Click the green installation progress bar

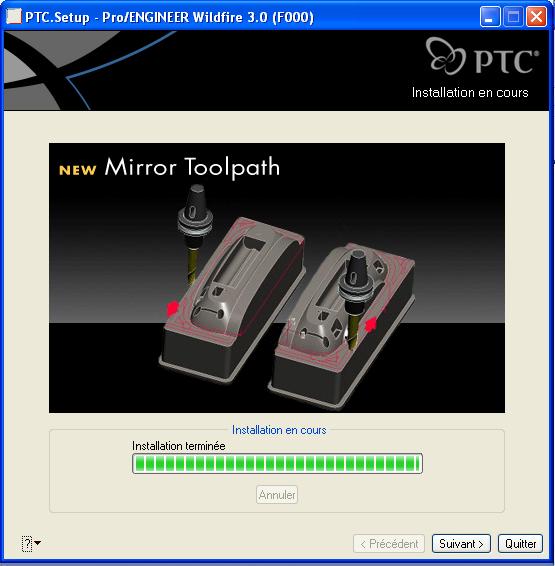click(x=277, y=463)
